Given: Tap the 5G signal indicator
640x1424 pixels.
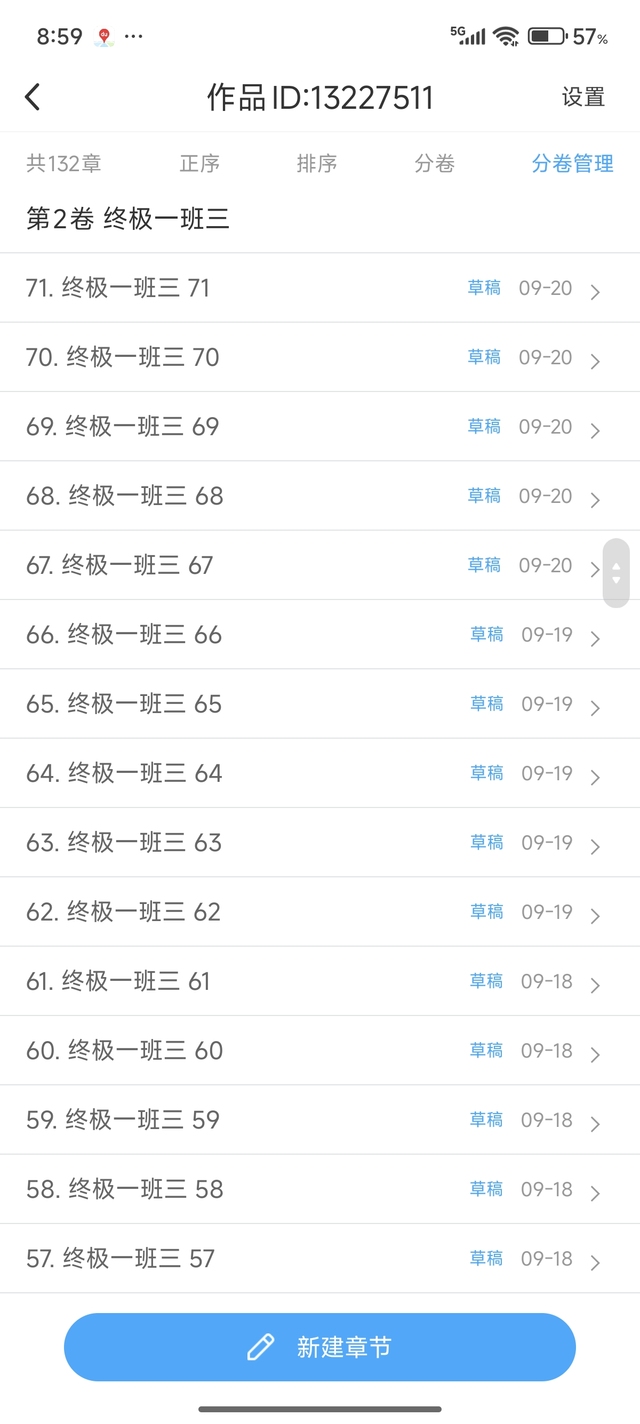Looking at the screenshot, I should [467, 35].
